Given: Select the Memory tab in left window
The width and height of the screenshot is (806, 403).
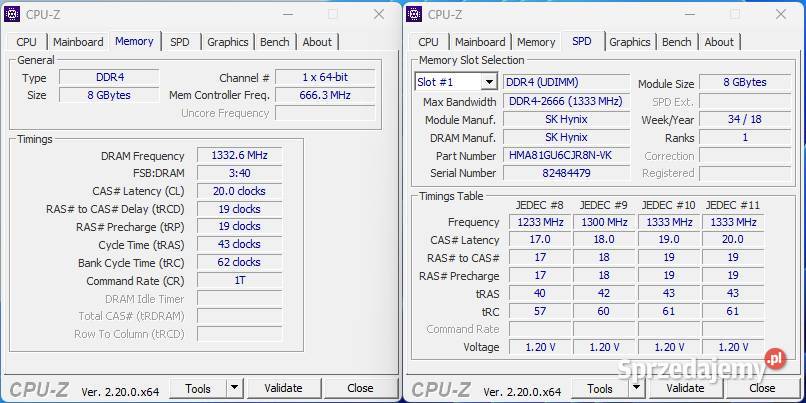Looking at the screenshot, I should pos(134,41).
